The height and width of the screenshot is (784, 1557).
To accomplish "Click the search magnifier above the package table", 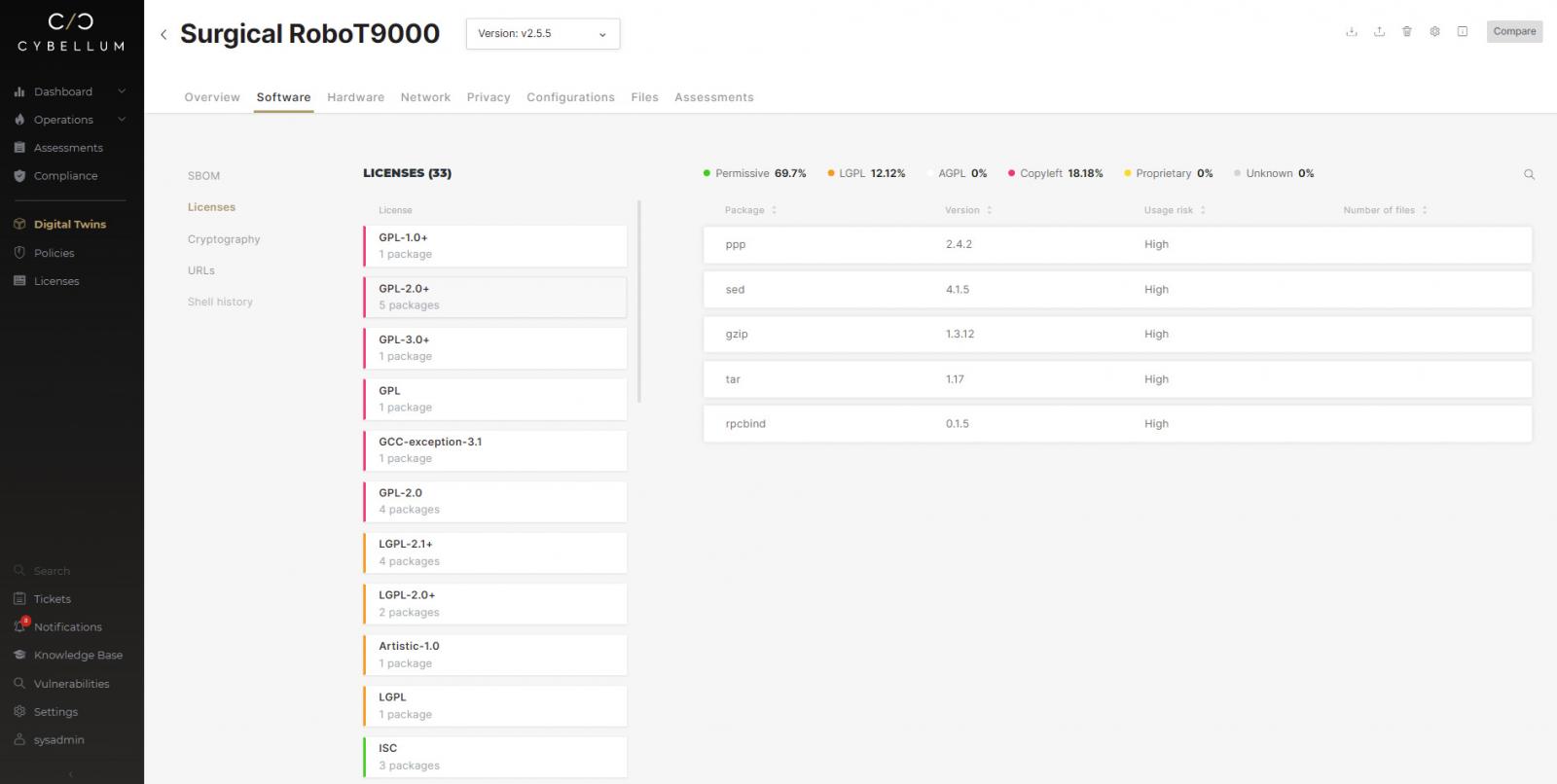I will coord(1529,174).
